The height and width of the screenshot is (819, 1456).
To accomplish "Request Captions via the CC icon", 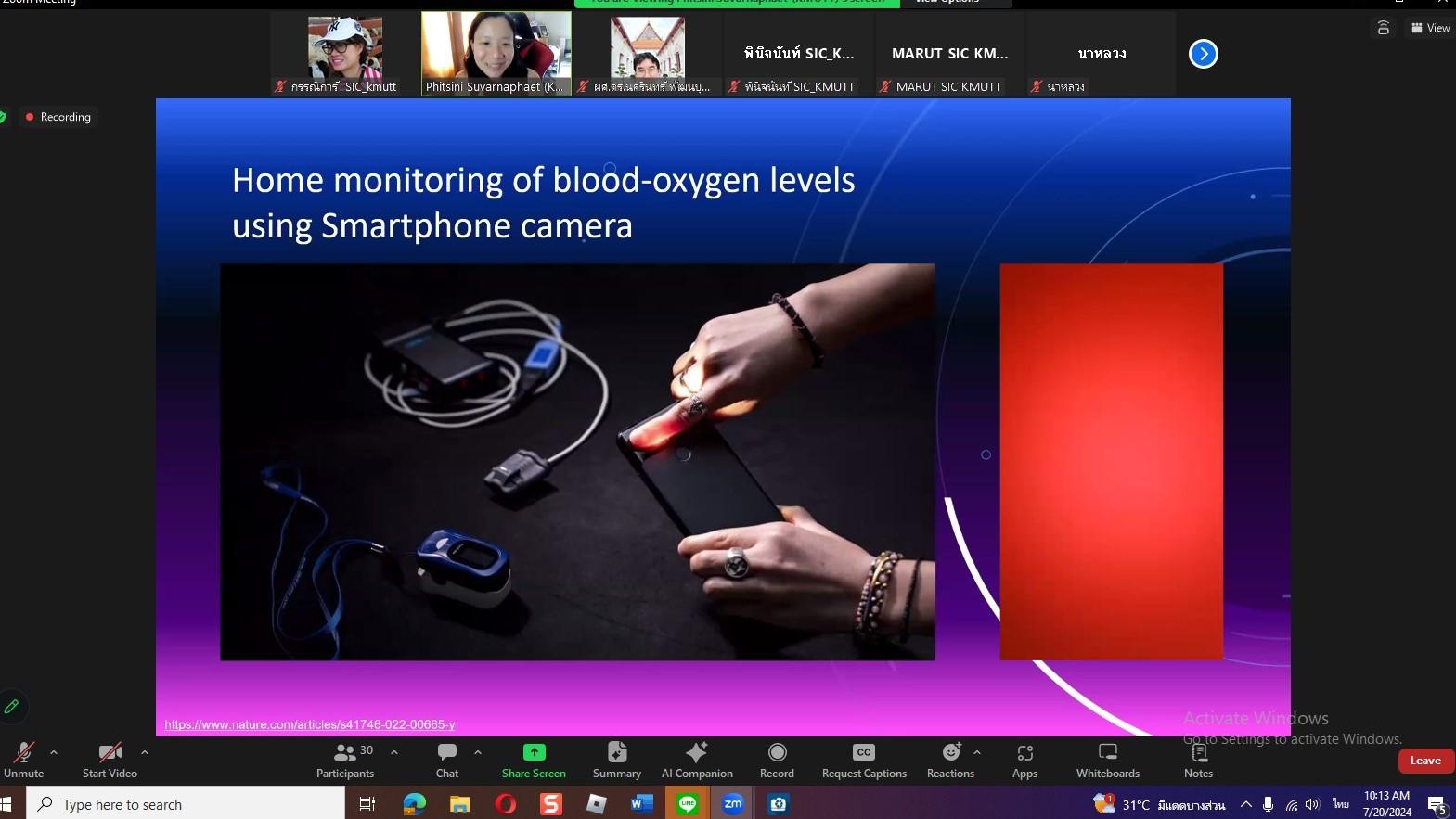I will (864, 760).
